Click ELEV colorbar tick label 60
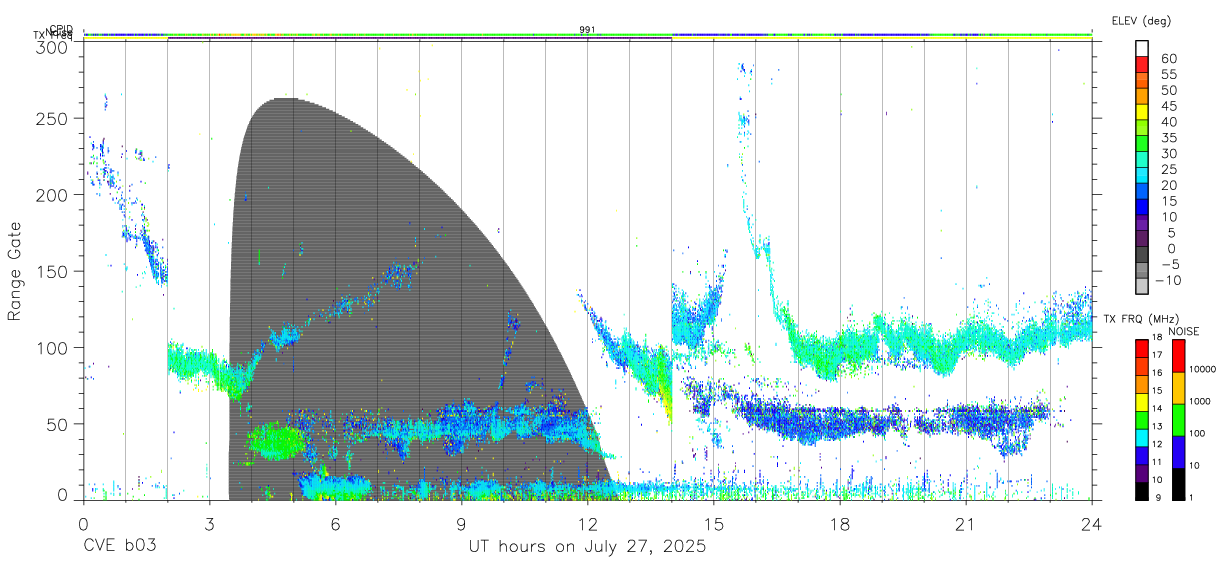Image resolution: width=1228 pixels, height=567 pixels. [1168, 58]
